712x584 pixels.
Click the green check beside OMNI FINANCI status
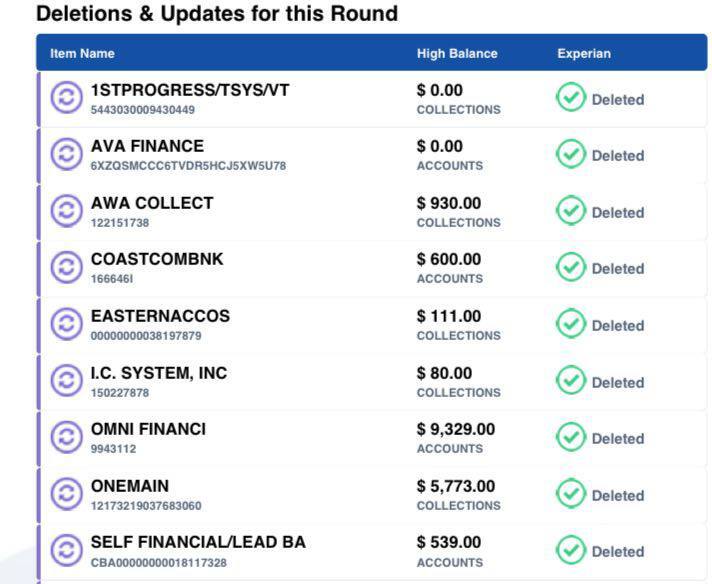(571, 438)
